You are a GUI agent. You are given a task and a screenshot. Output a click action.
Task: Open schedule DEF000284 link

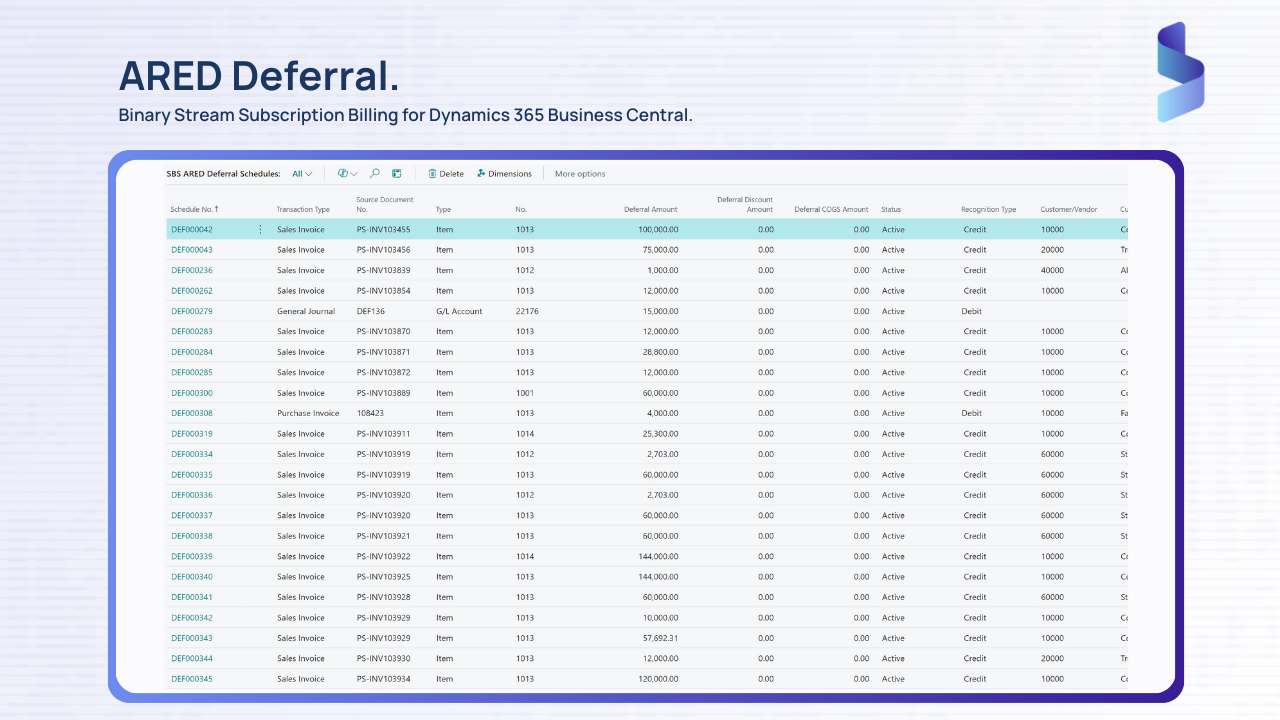[x=192, y=352]
